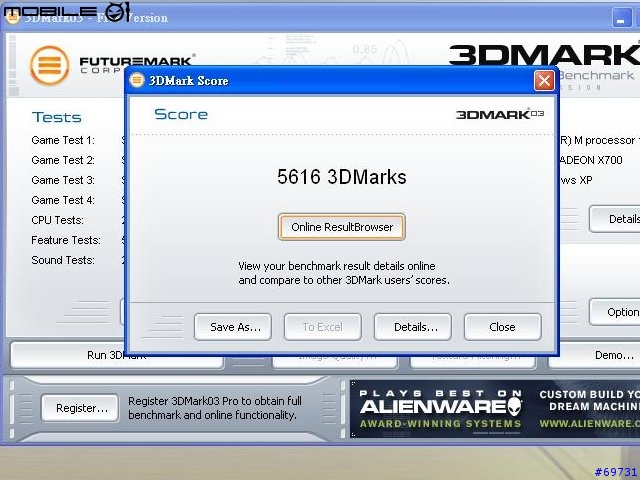Click the Details button in main window

point(615,219)
